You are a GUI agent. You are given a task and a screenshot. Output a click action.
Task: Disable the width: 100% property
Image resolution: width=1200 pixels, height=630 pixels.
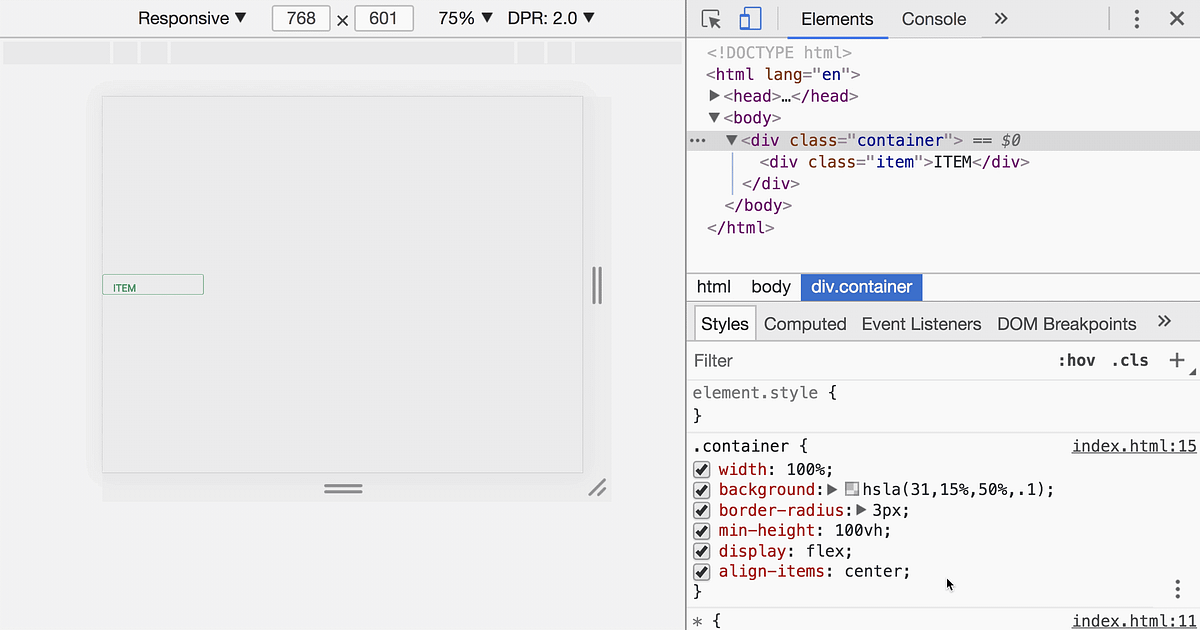click(x=701, y=469)
